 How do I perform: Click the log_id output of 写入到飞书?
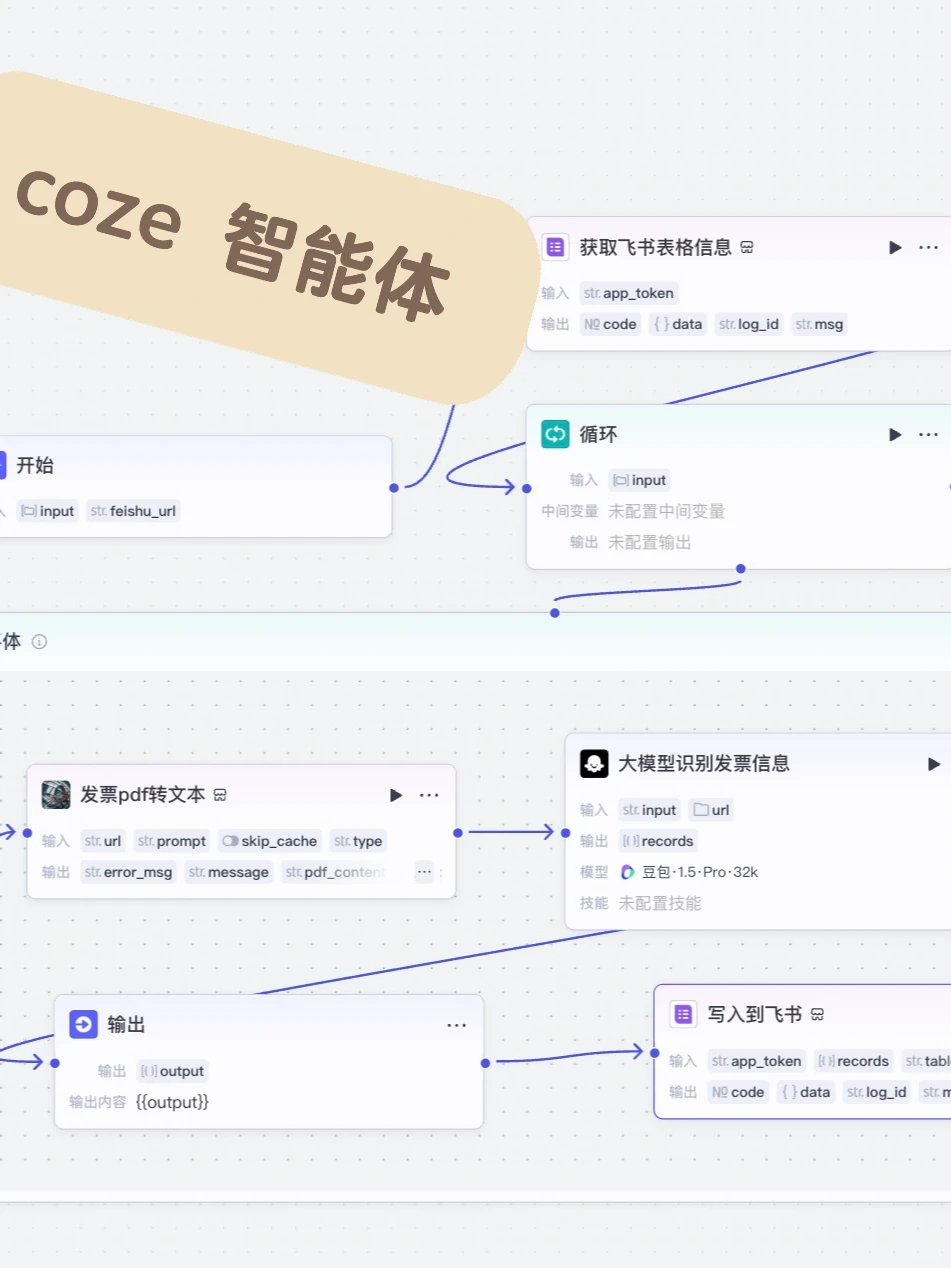tap(877, 1092)
